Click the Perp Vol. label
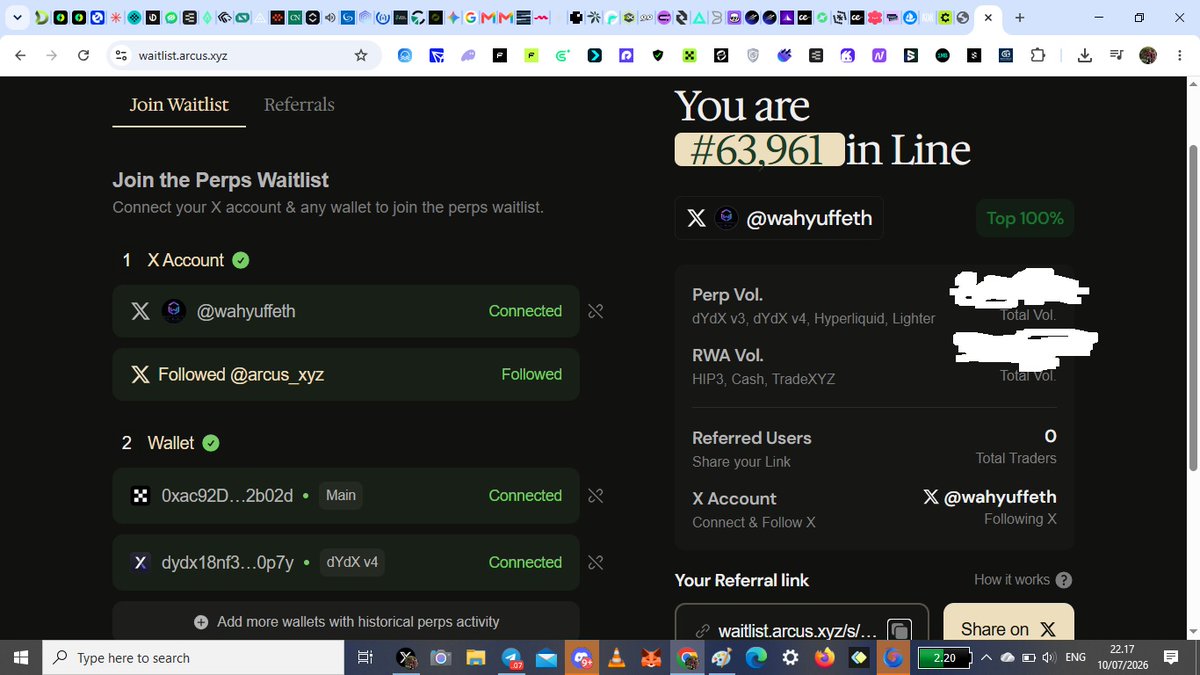1200x675 pixels. [727, 295]
